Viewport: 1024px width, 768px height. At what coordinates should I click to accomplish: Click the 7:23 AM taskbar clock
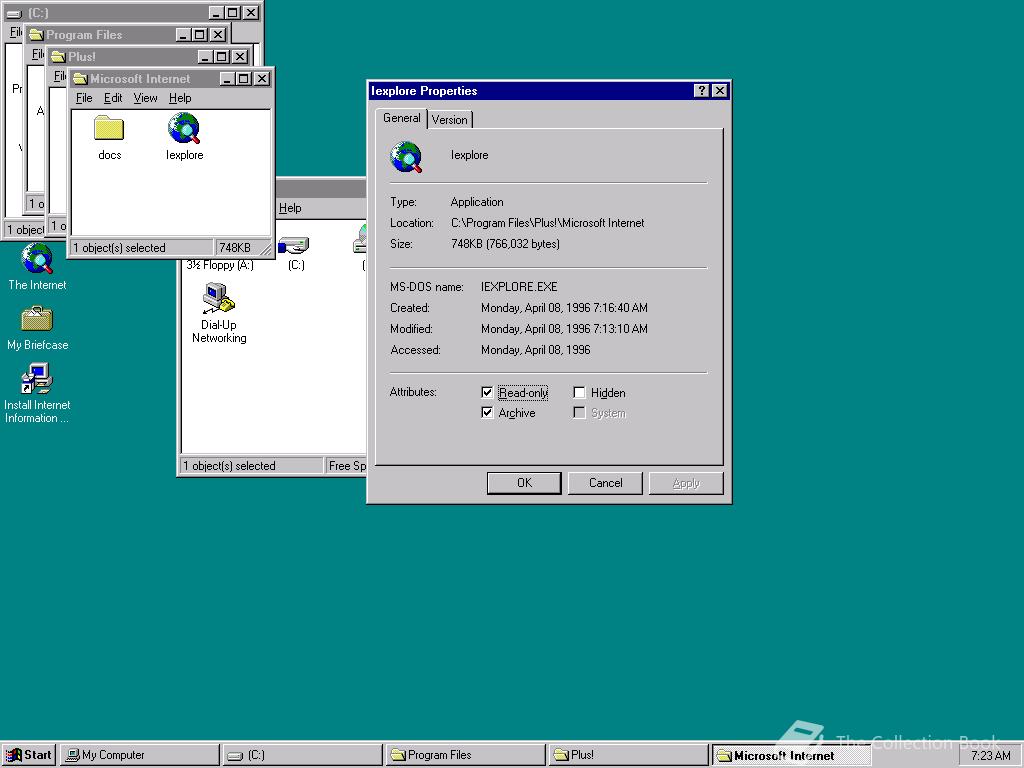click(990, 756)
